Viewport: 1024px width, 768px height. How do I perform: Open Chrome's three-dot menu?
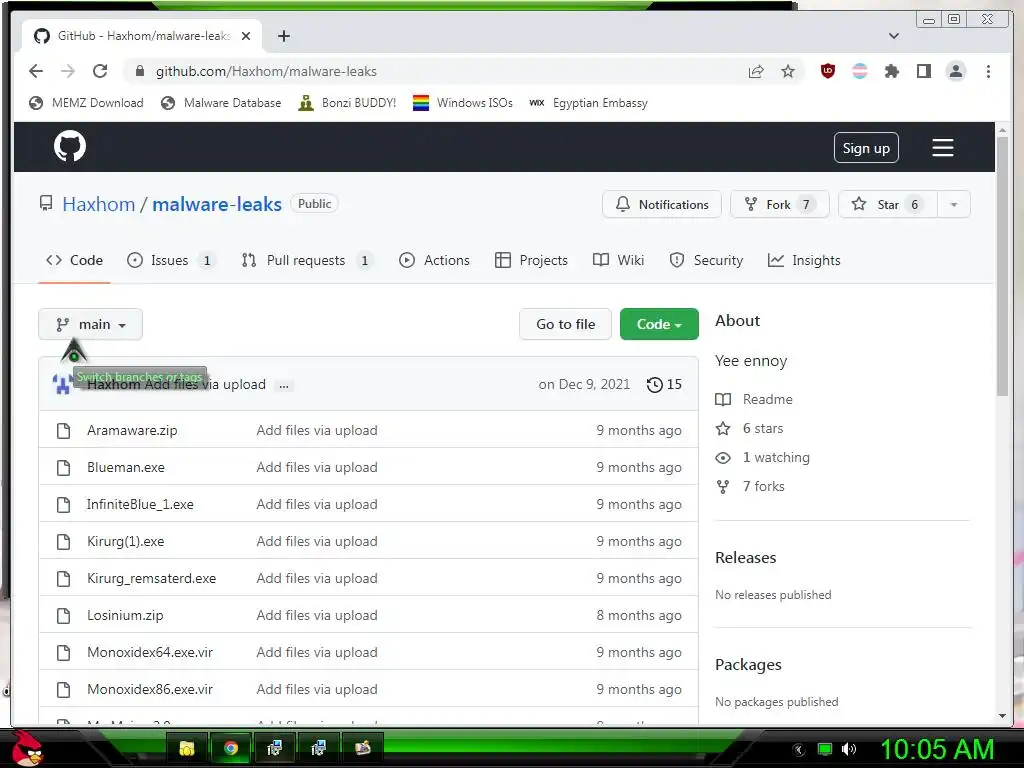coord(988,71)
